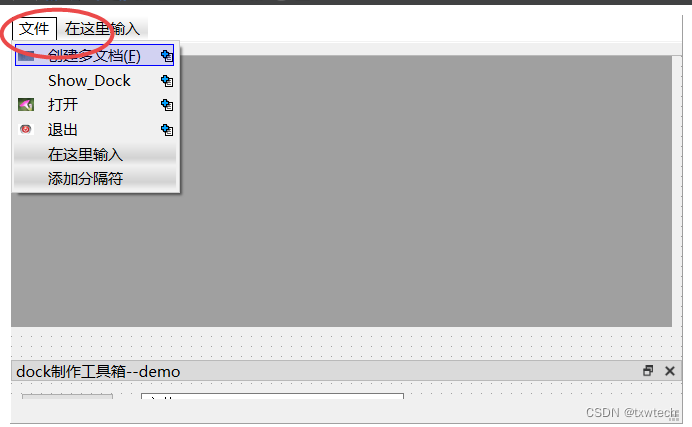The width and height of the screenshot is (692, 427).
Task: Click the 创建多文档 menu item icon
Action: pyautogui.click(x=26, y=56)
